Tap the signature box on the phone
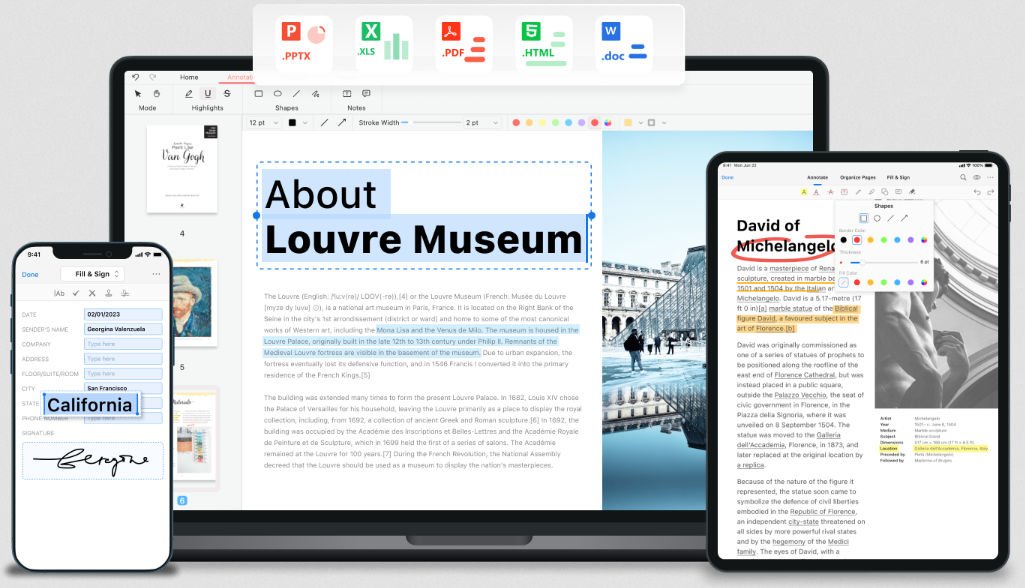Screen dimensions: 1025x588 [x=93, y=460]
